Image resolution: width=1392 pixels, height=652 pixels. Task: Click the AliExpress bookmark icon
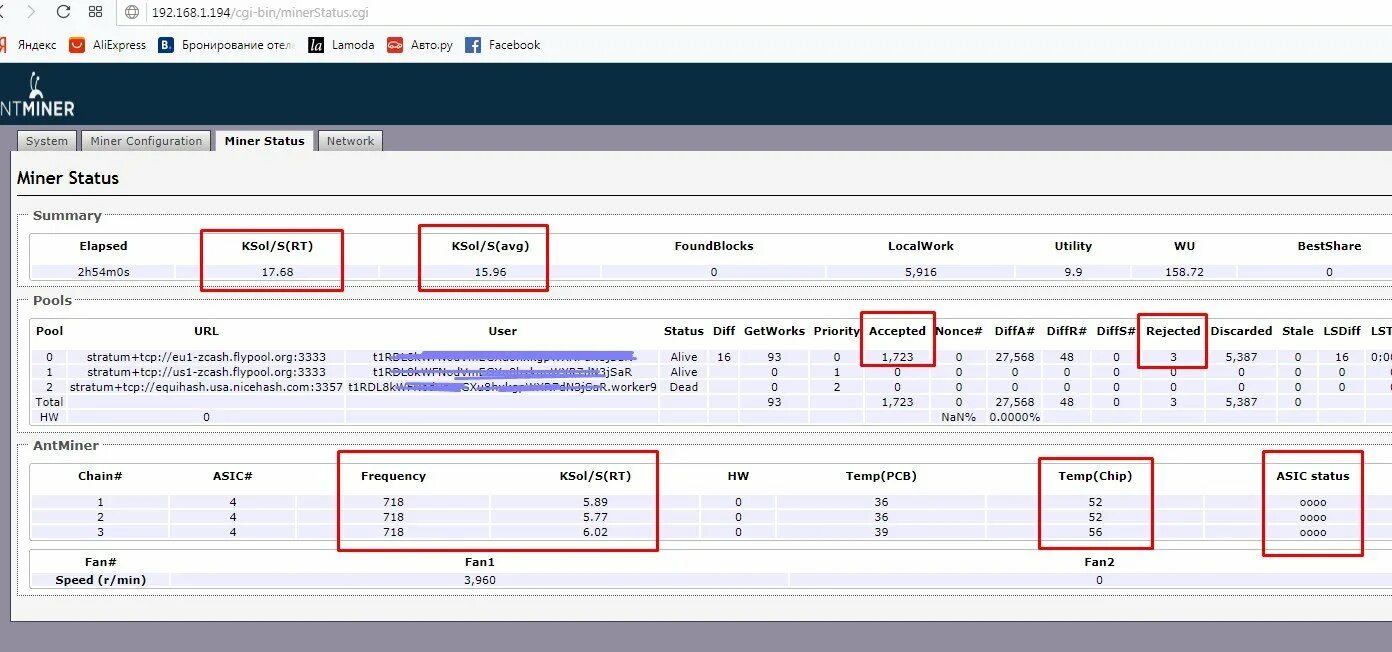tap(77, 45)
